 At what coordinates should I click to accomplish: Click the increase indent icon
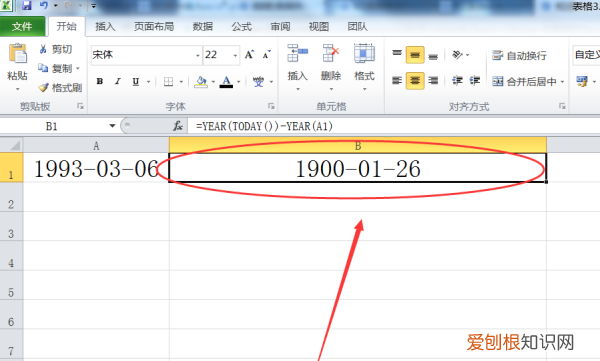(475, 81)
